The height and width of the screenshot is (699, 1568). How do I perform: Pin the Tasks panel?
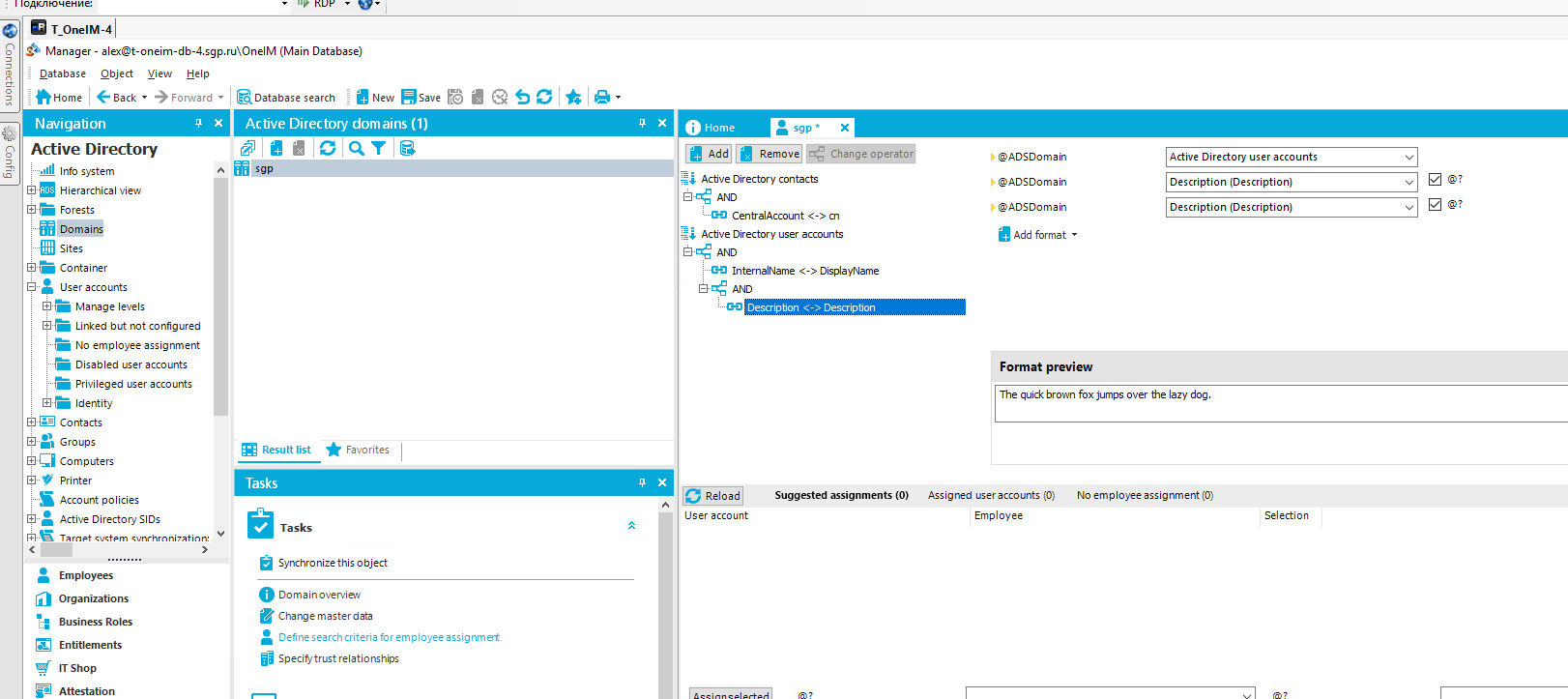click(x=642, y=482)
